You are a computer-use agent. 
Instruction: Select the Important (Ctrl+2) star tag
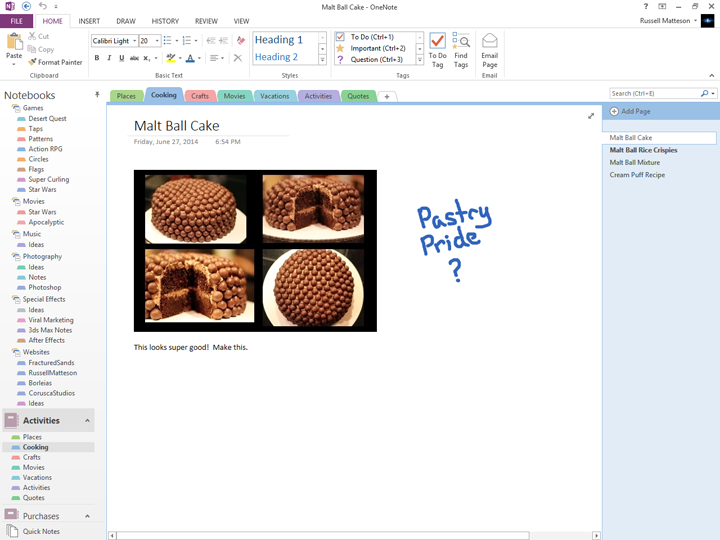(x=340, y=48)
